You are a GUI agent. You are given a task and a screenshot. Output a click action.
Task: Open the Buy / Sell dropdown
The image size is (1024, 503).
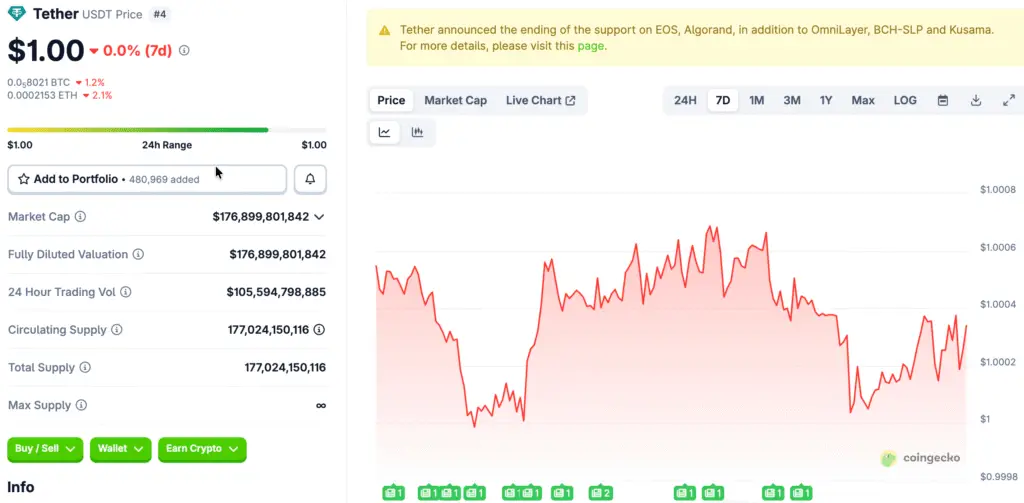tap(46, 449)
